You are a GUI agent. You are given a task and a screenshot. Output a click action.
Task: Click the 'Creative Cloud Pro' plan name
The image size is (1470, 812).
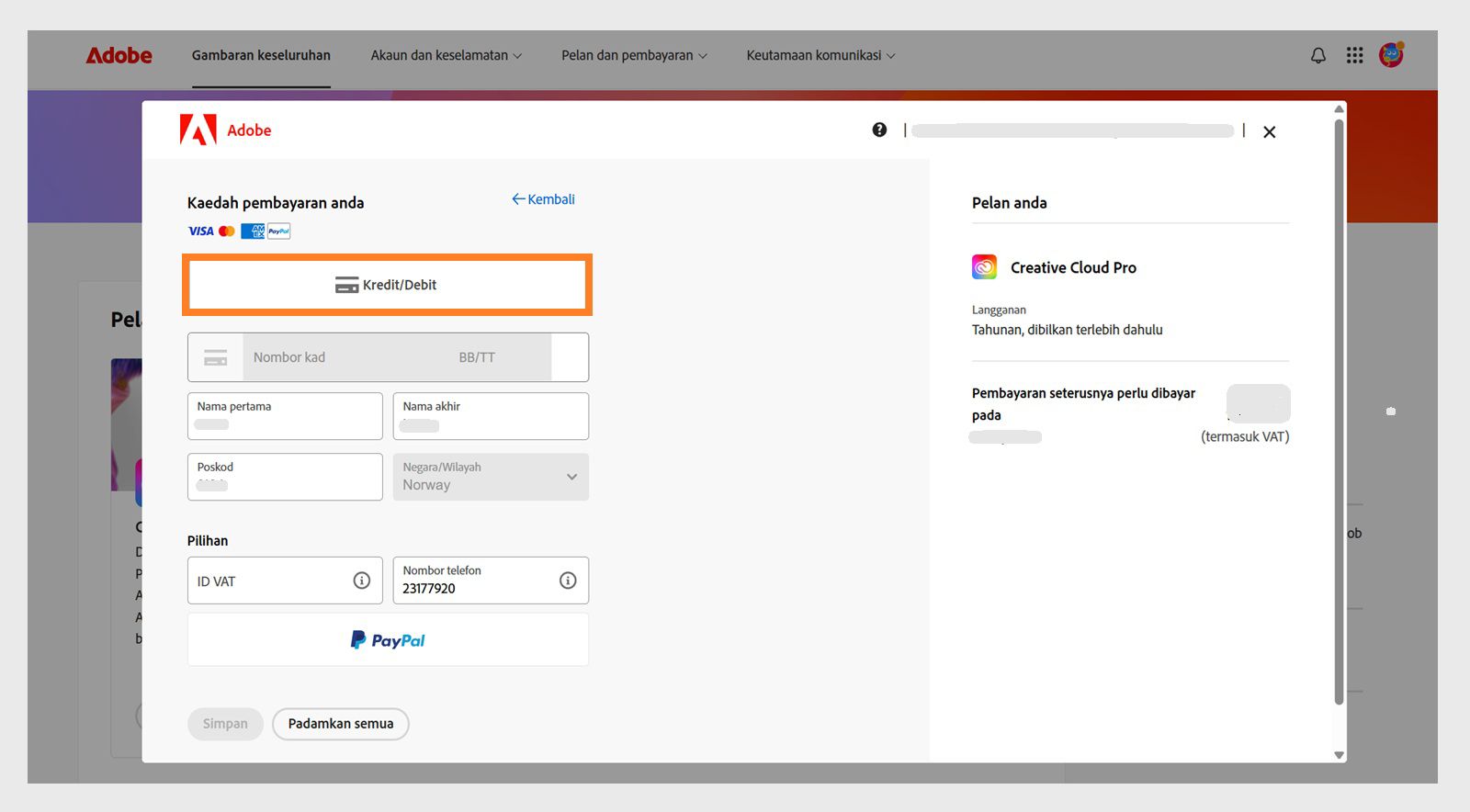tap(1073, 267)
